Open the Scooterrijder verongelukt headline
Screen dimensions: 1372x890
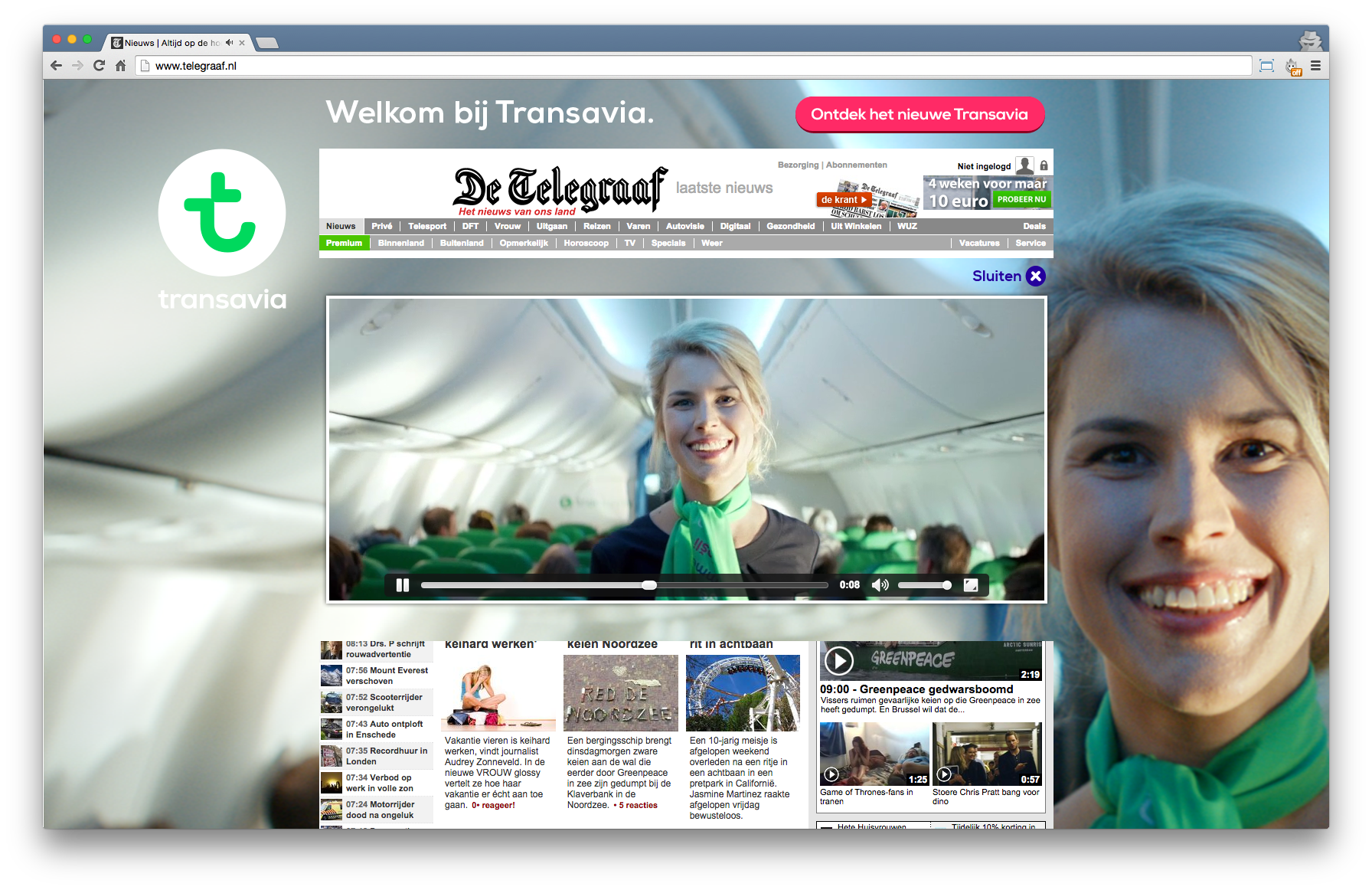click(x=384, y=702)
